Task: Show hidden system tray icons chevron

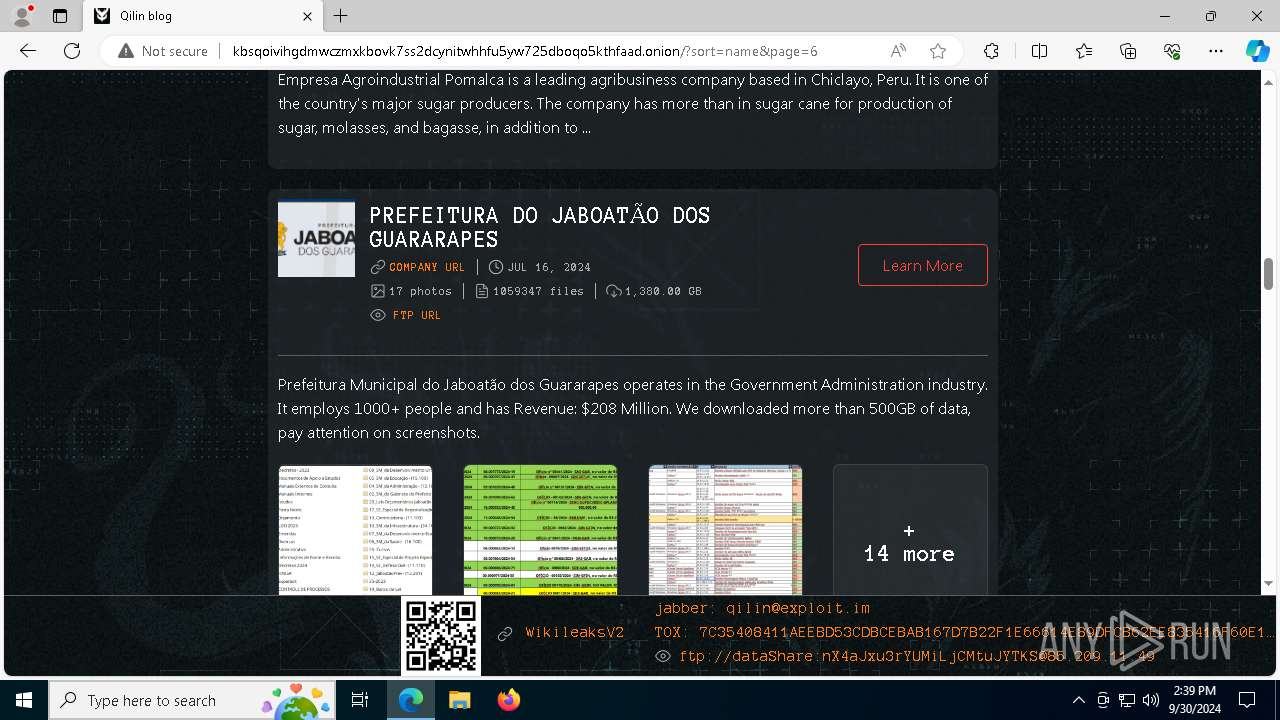Action: coord(1078,700)
